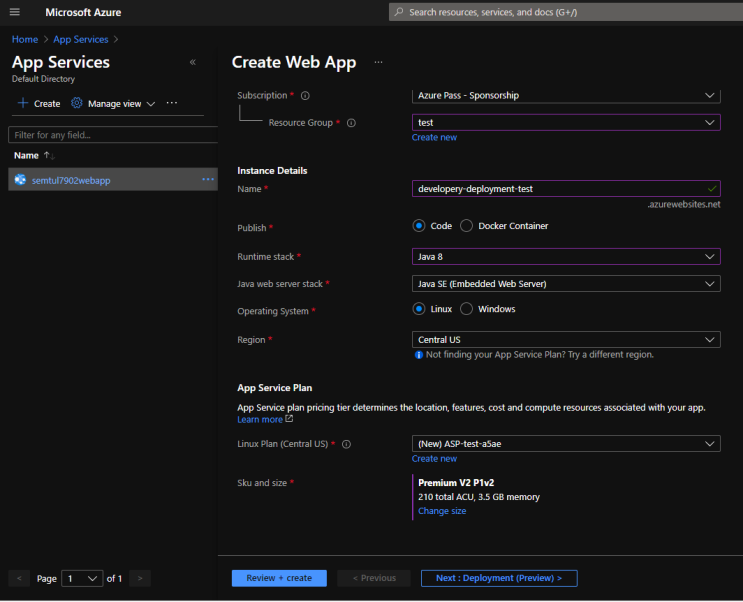Navigate to App Services breadcrumb
743x602 pixels.
coord(81,39)
